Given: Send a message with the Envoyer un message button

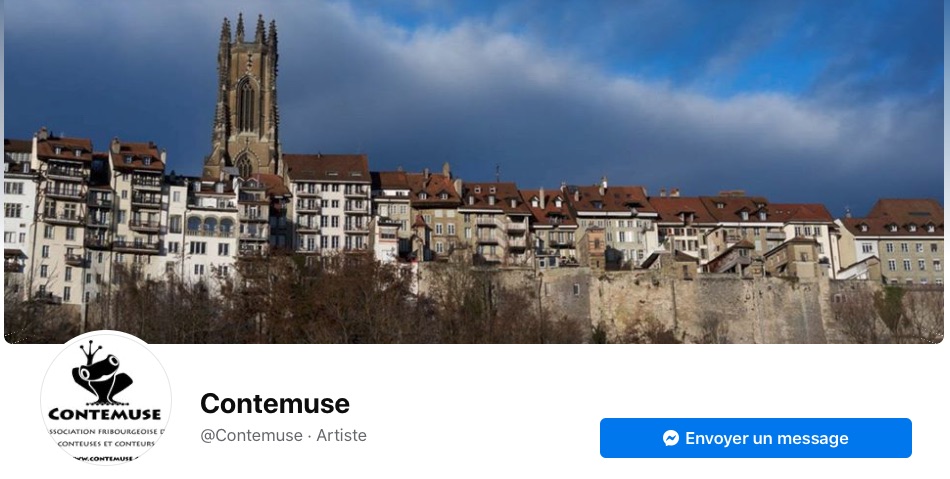Looking at the screenshot, I should click(756, 438).
